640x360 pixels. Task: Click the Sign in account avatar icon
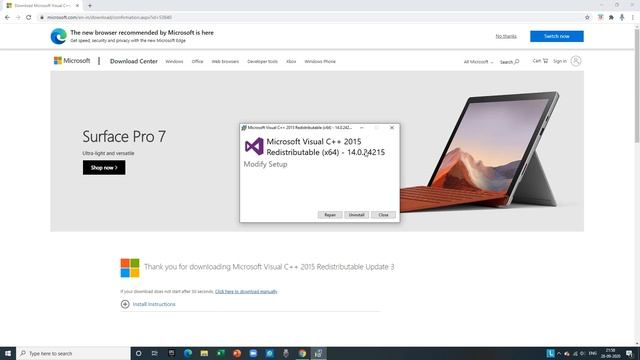click(576, 61)
